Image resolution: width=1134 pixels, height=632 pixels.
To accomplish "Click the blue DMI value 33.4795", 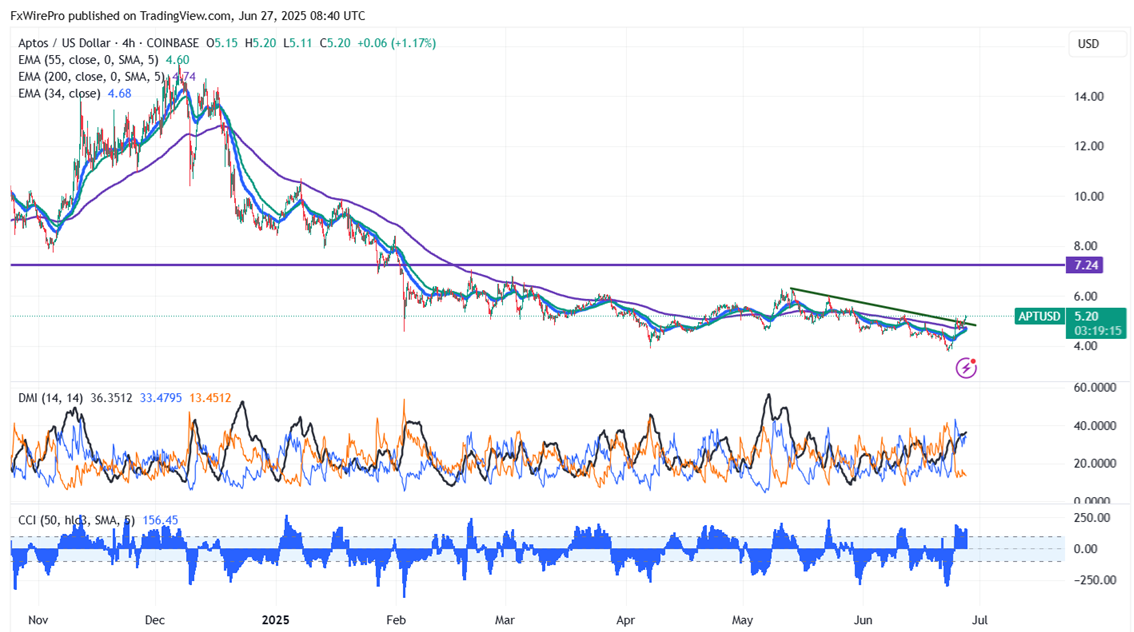I will pyautogui.click(x=161, y=398).
